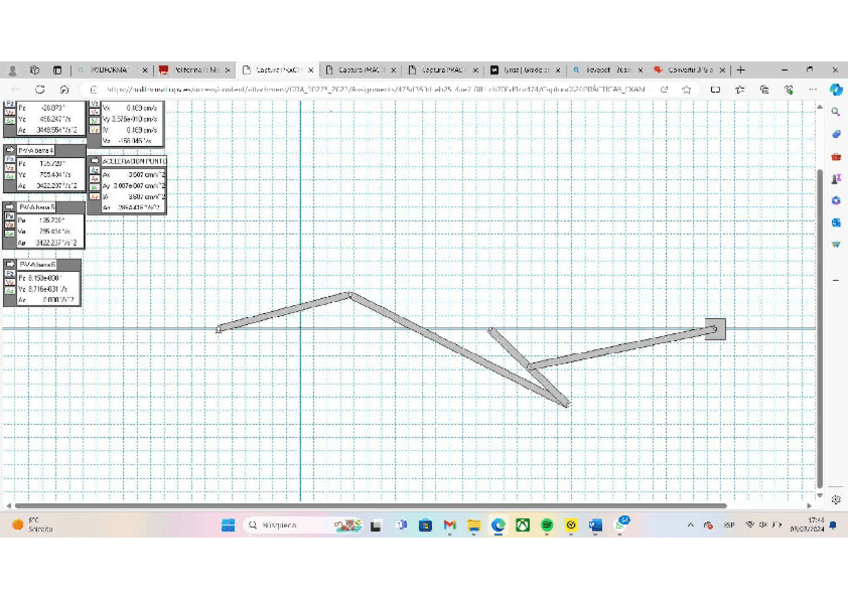Open the volume control in tray
This screenshot has width=848, height=599.
763,525
